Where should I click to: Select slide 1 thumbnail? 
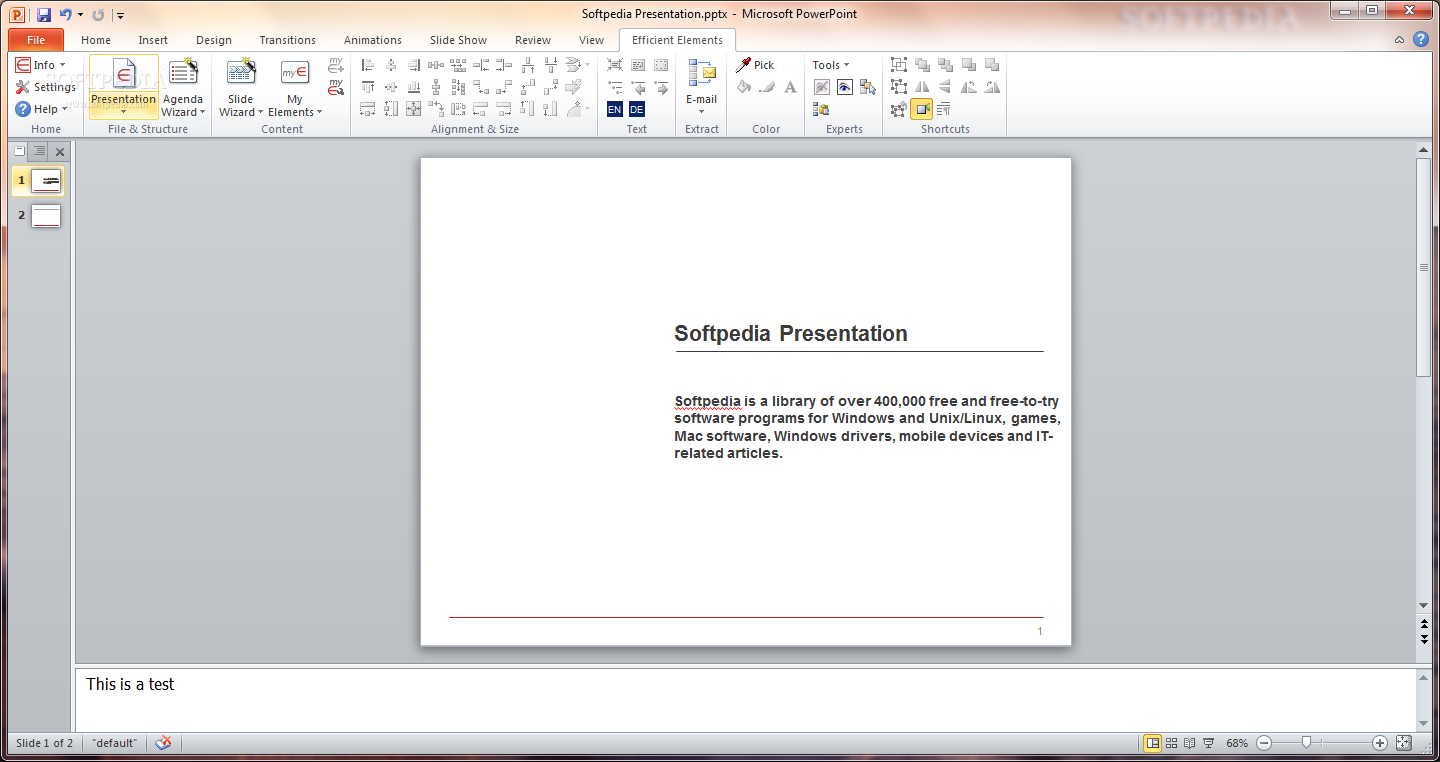point(46,181)
